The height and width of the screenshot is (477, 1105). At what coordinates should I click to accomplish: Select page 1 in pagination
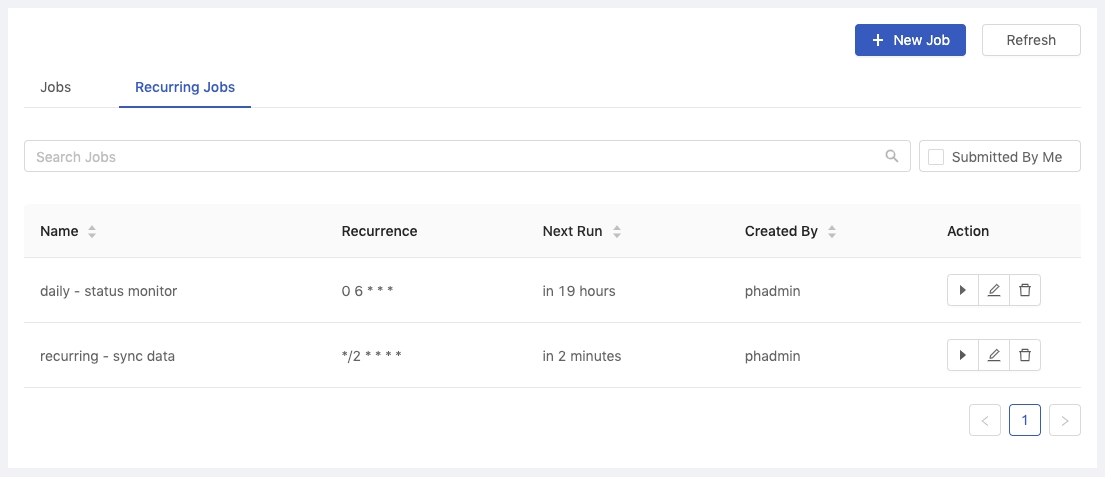click(x=1025, y=421)
